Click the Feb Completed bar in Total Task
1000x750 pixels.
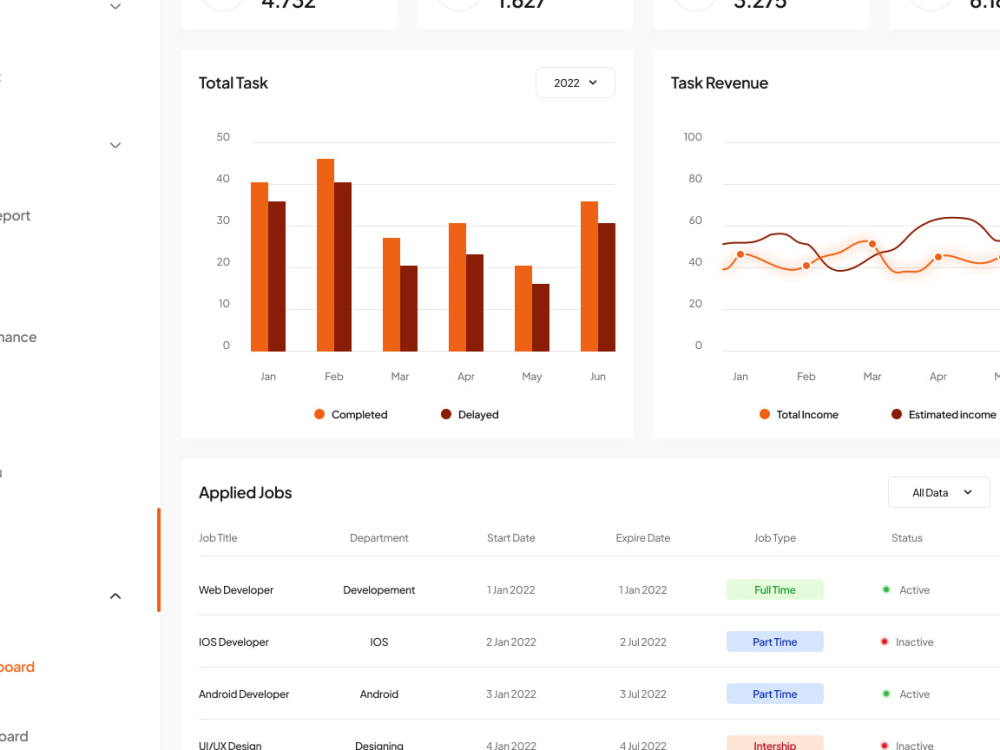coord(325,255)
